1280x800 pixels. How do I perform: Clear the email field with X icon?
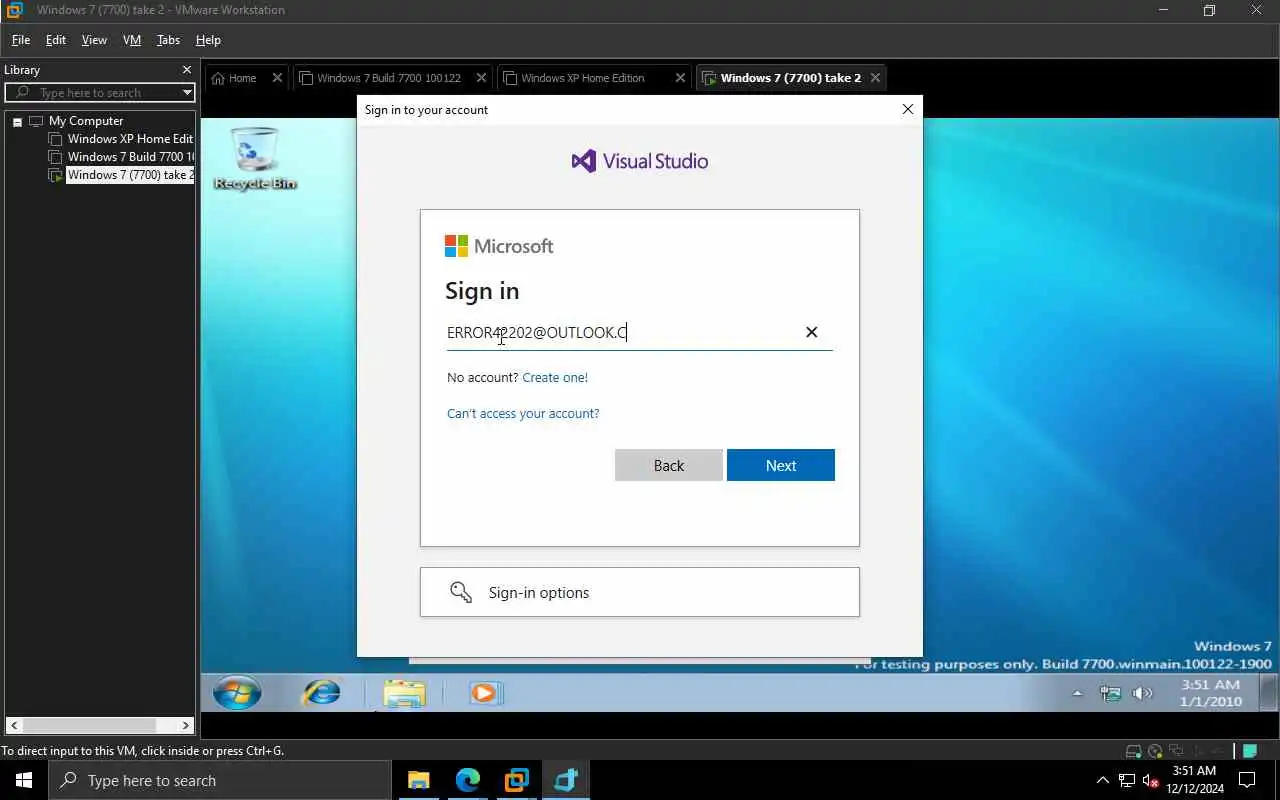click(811, 332)
